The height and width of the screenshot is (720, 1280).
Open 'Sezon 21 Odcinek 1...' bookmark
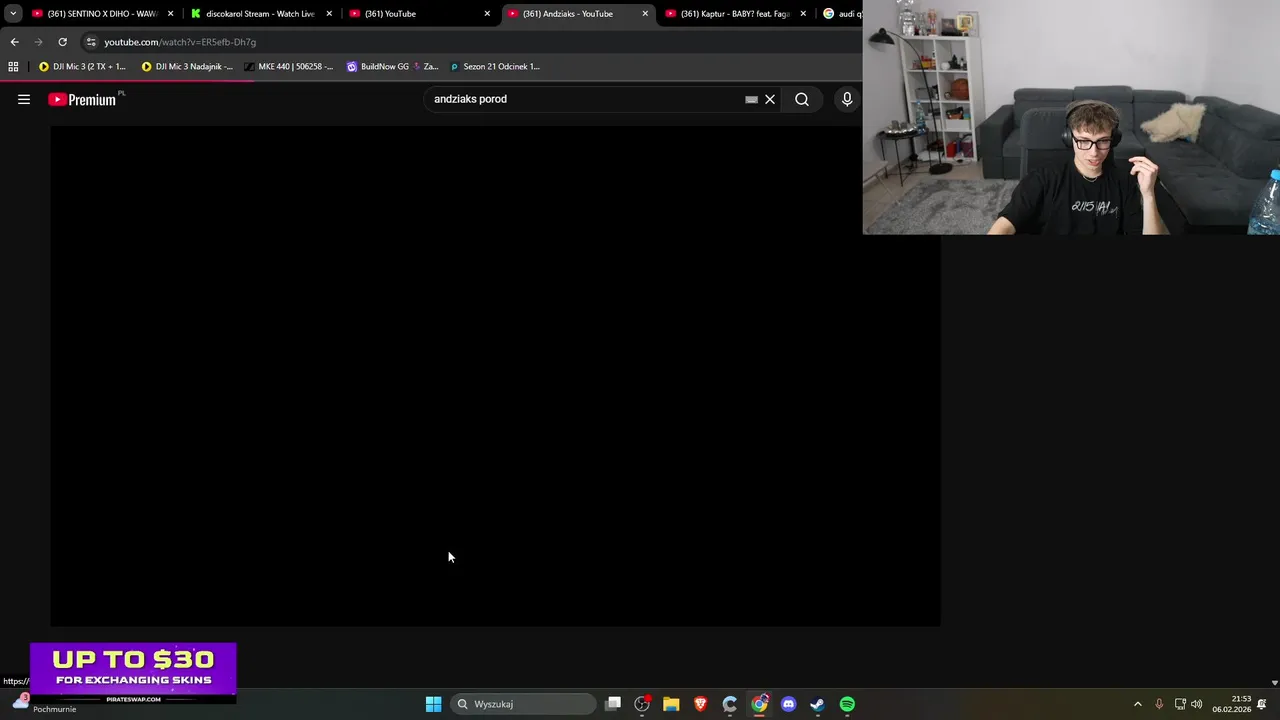coord(495,66)
